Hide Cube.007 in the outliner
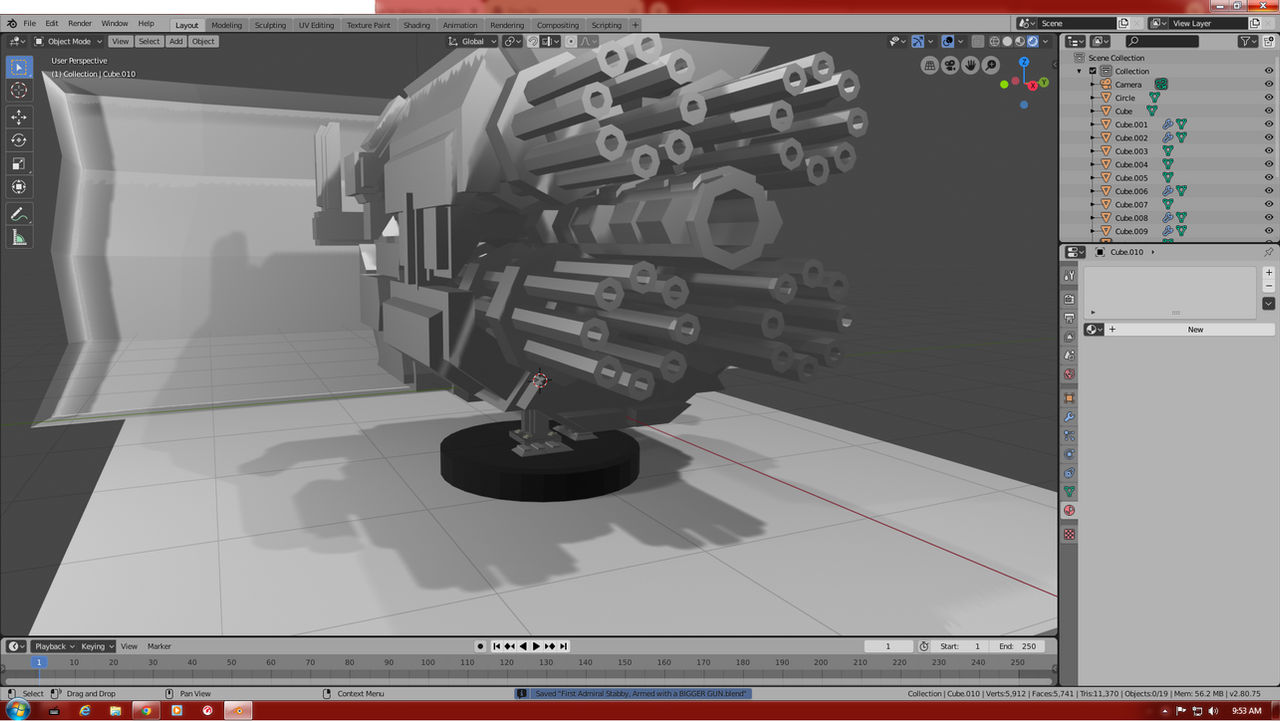 1269,204
